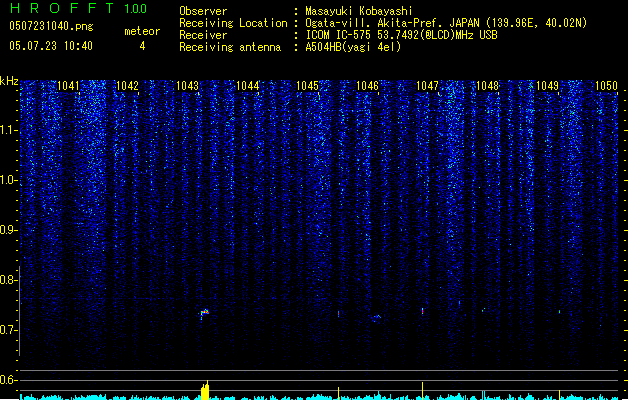Image resolution: width=629 pixels, height=400 pixels.
Task: Click the 'Receiving Location' label
Action: (233, 23)
